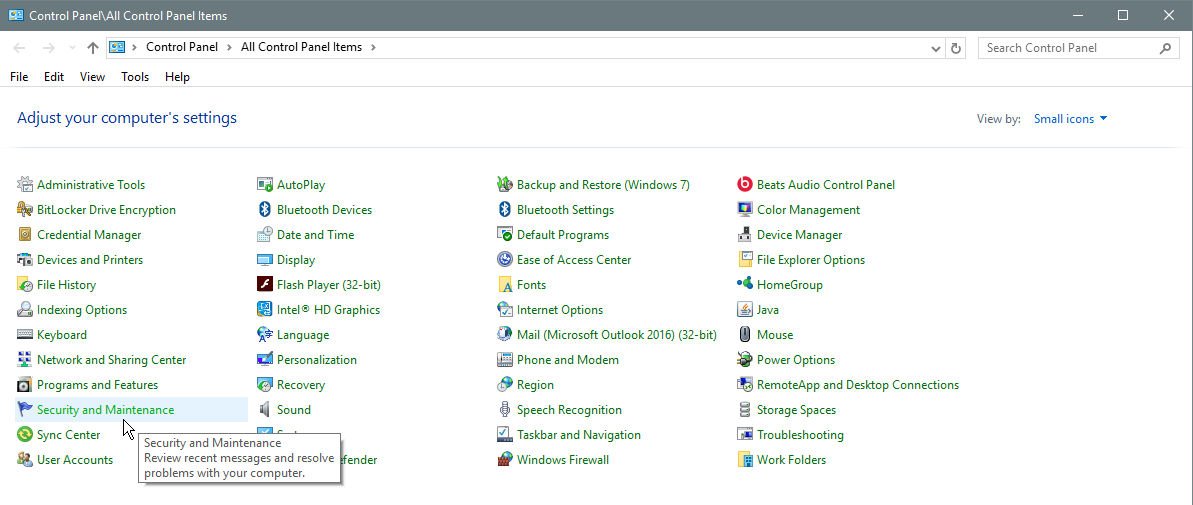Image resolution: width=1193 pixels, height=505 pixels.
Task: Open the recent locations dropdown arrow
Action: tap(72, 48)
